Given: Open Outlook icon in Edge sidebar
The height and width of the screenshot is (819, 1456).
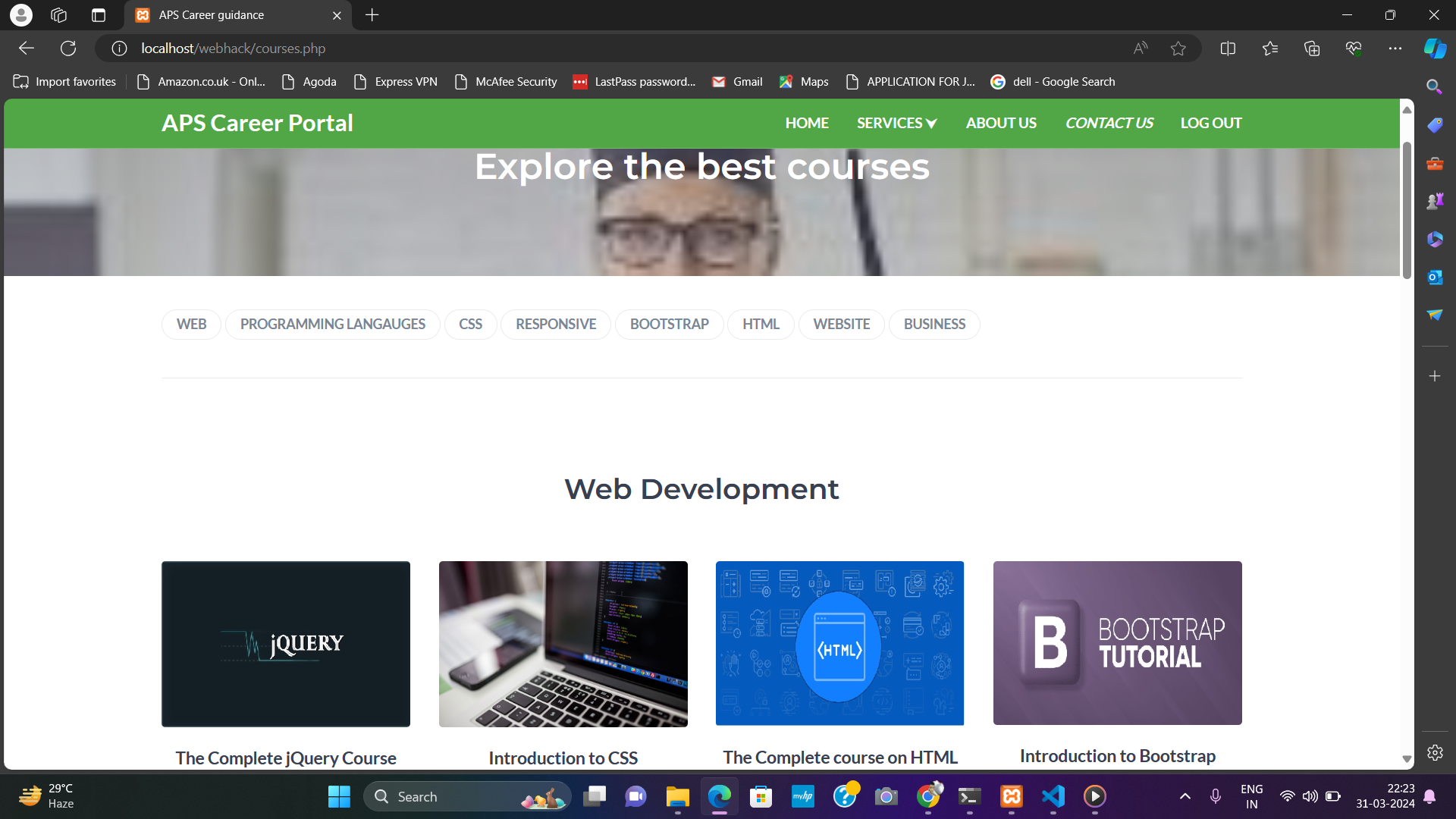Looking at the screenshot, I should pyautogui.click(x=1434, y=278).
